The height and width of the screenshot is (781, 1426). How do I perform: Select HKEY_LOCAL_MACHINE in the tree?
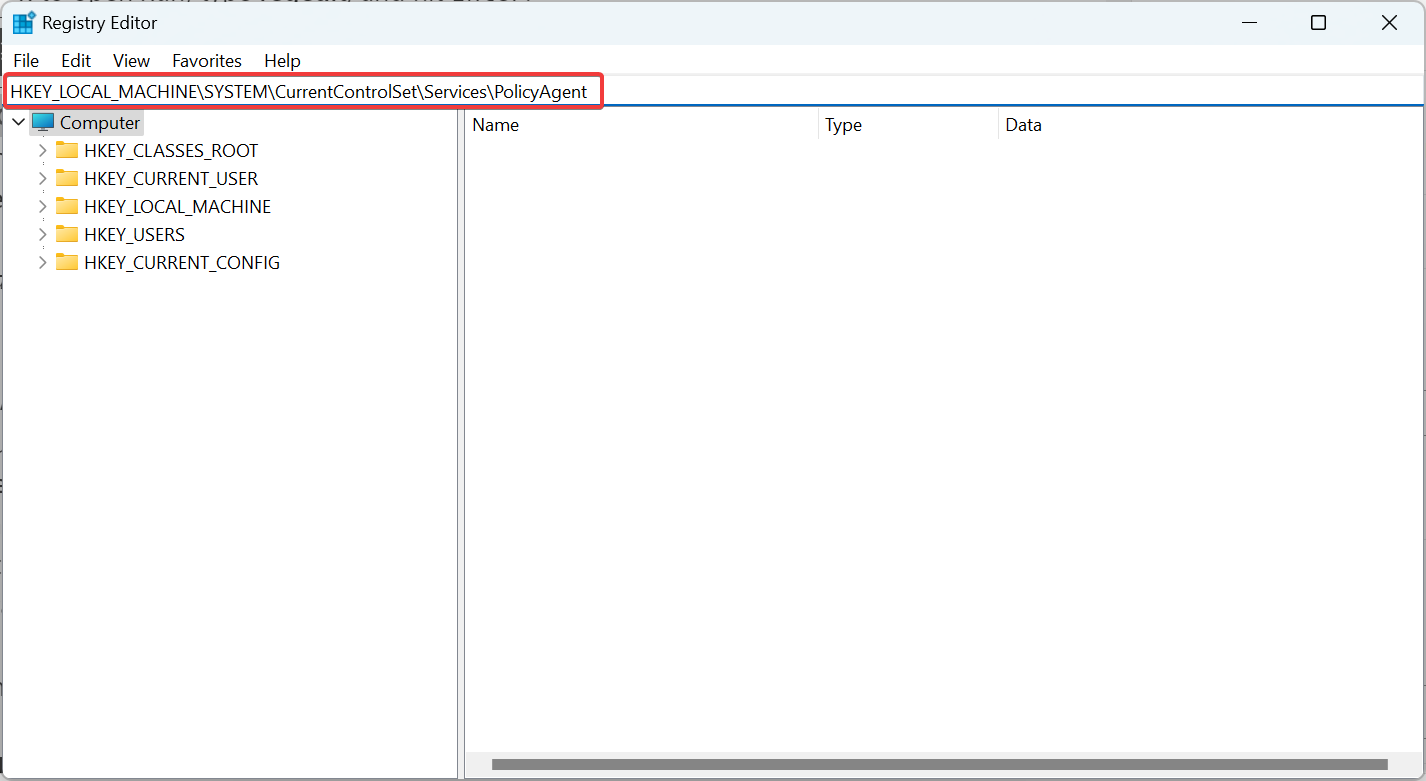(x=178, y=207)
